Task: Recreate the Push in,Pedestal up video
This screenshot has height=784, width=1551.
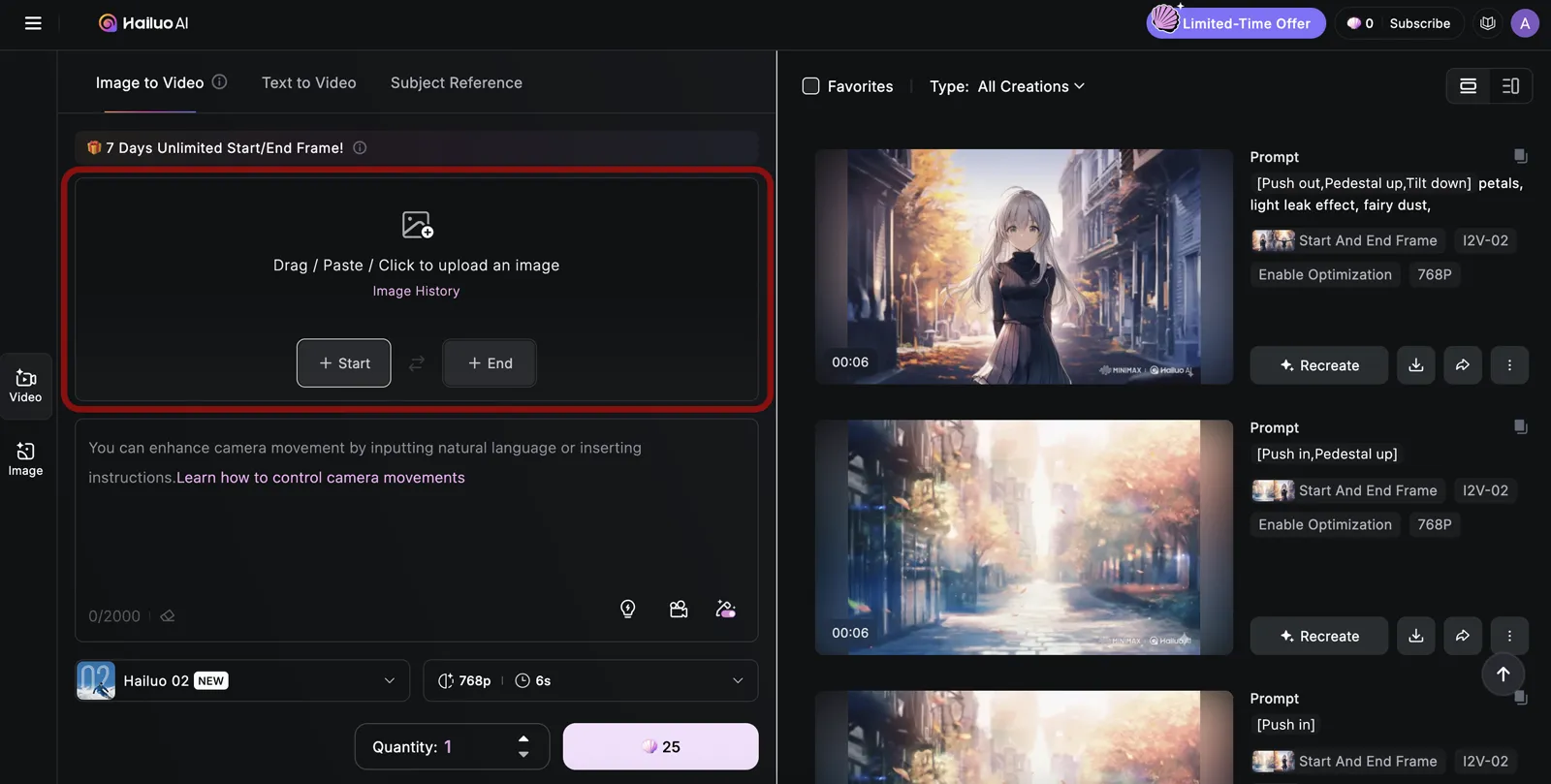Action: pyautogui.click(x=1318, y=636)
